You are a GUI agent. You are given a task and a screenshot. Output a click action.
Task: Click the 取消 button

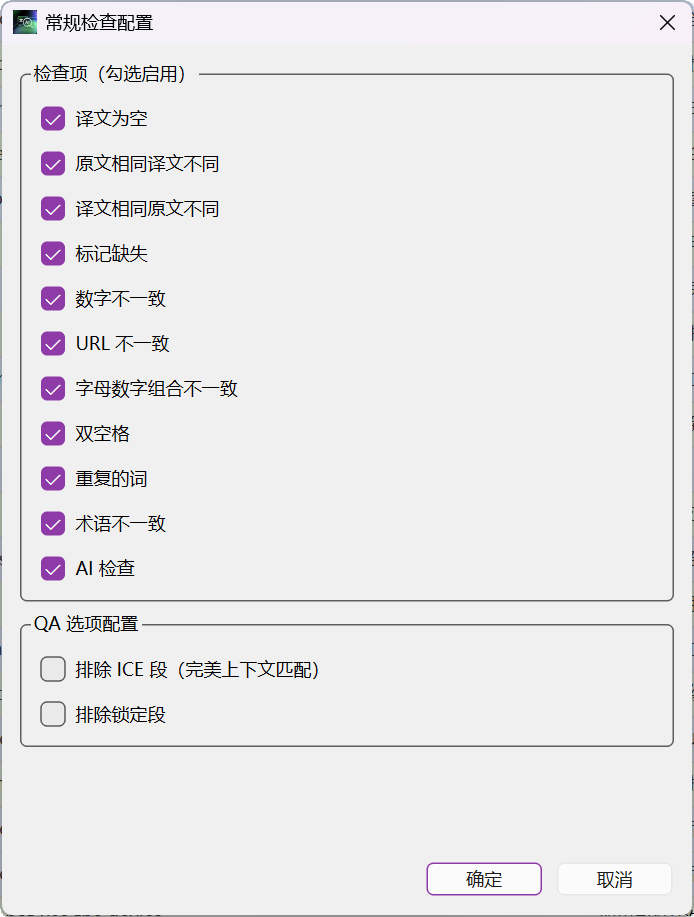coord(614,879)
